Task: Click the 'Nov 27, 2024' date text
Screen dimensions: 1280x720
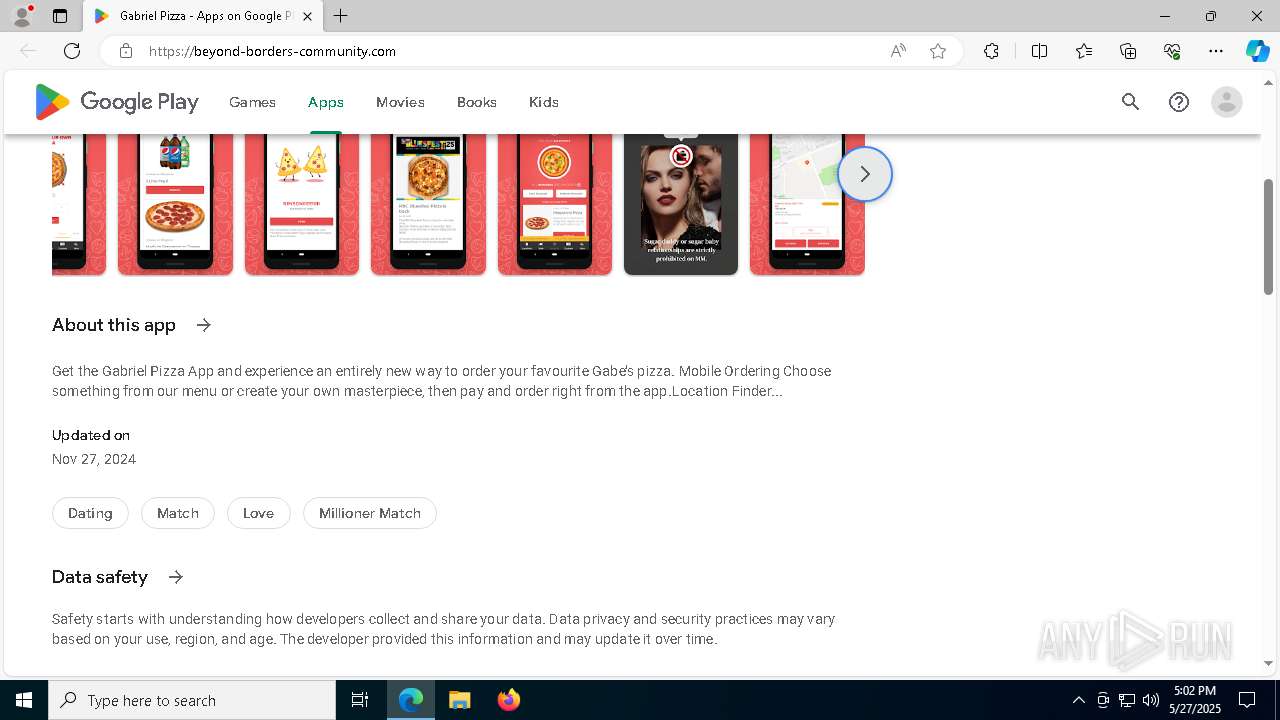Action: [x=94, y=459]
